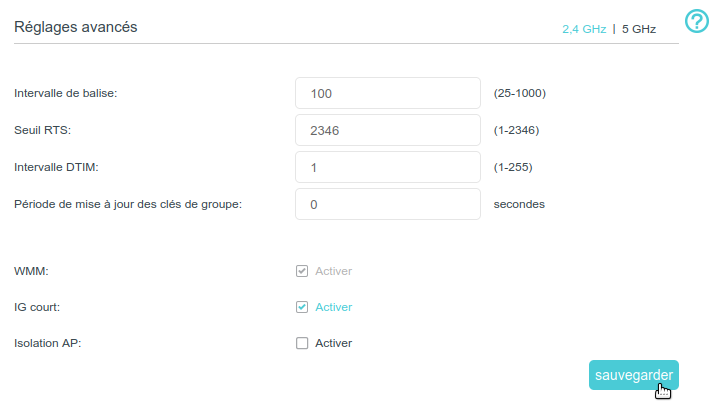Click the Isolation AP label text
The width and height of the screenshot is (722, 407).
coord(48,343)
